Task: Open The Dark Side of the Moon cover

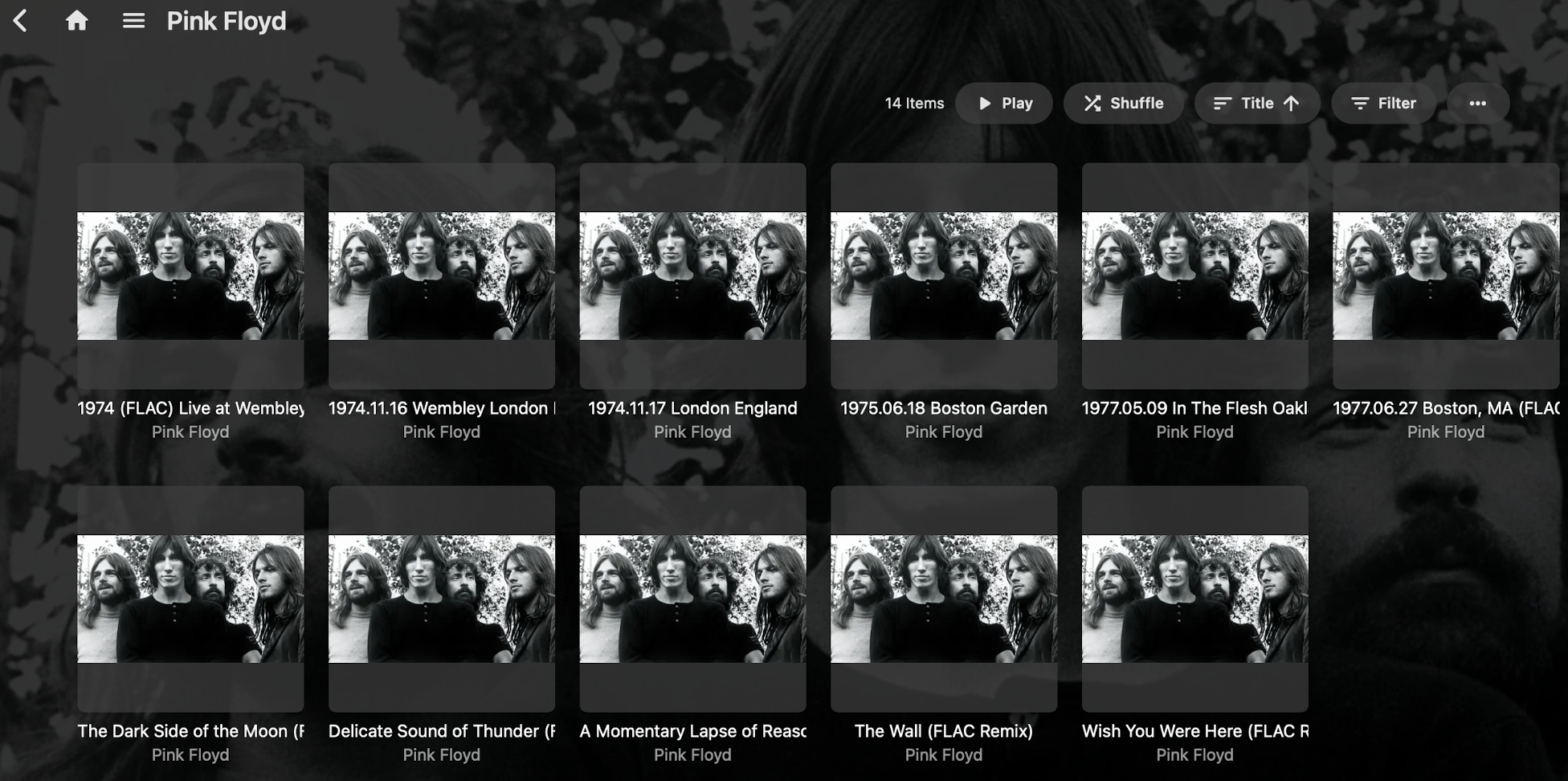Action: click(x=190, y=599)
